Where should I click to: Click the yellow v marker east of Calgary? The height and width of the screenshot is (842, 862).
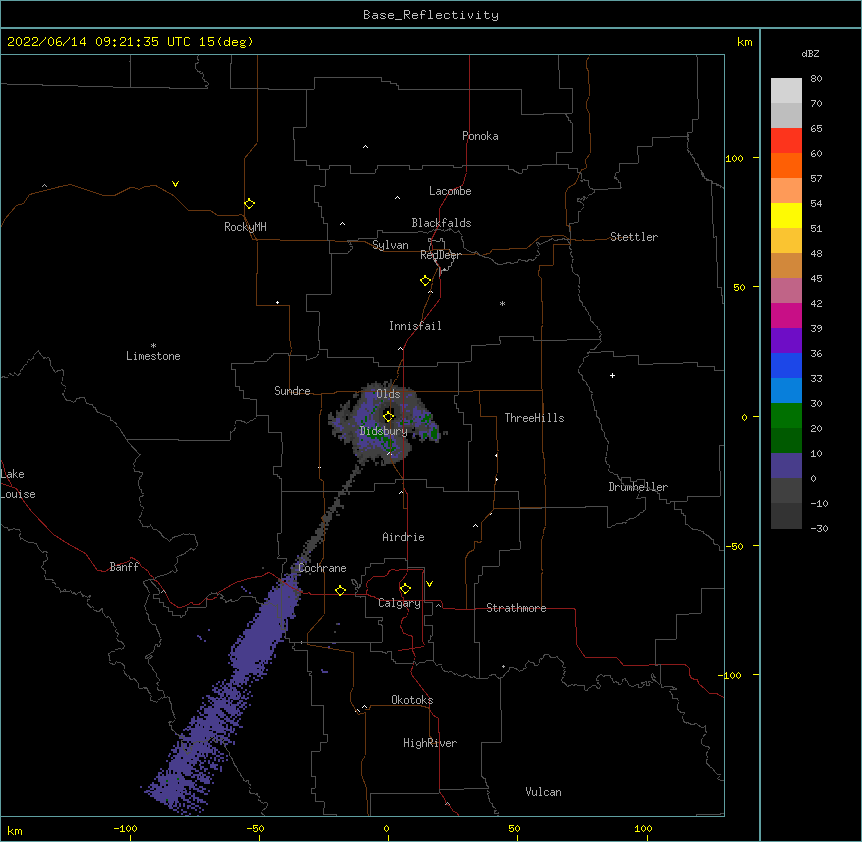429,584
